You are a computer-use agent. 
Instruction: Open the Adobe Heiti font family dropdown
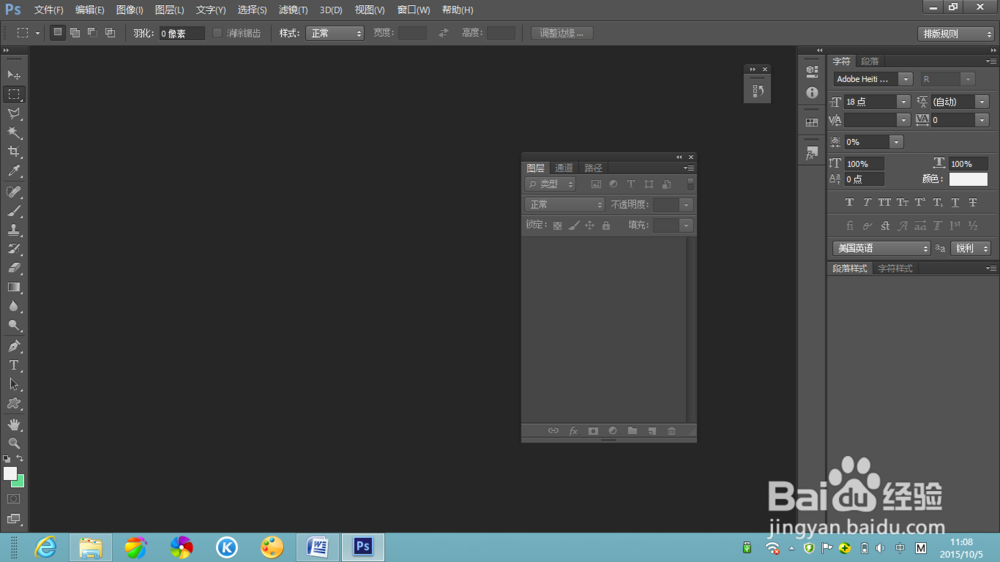[x=906, y=79]
